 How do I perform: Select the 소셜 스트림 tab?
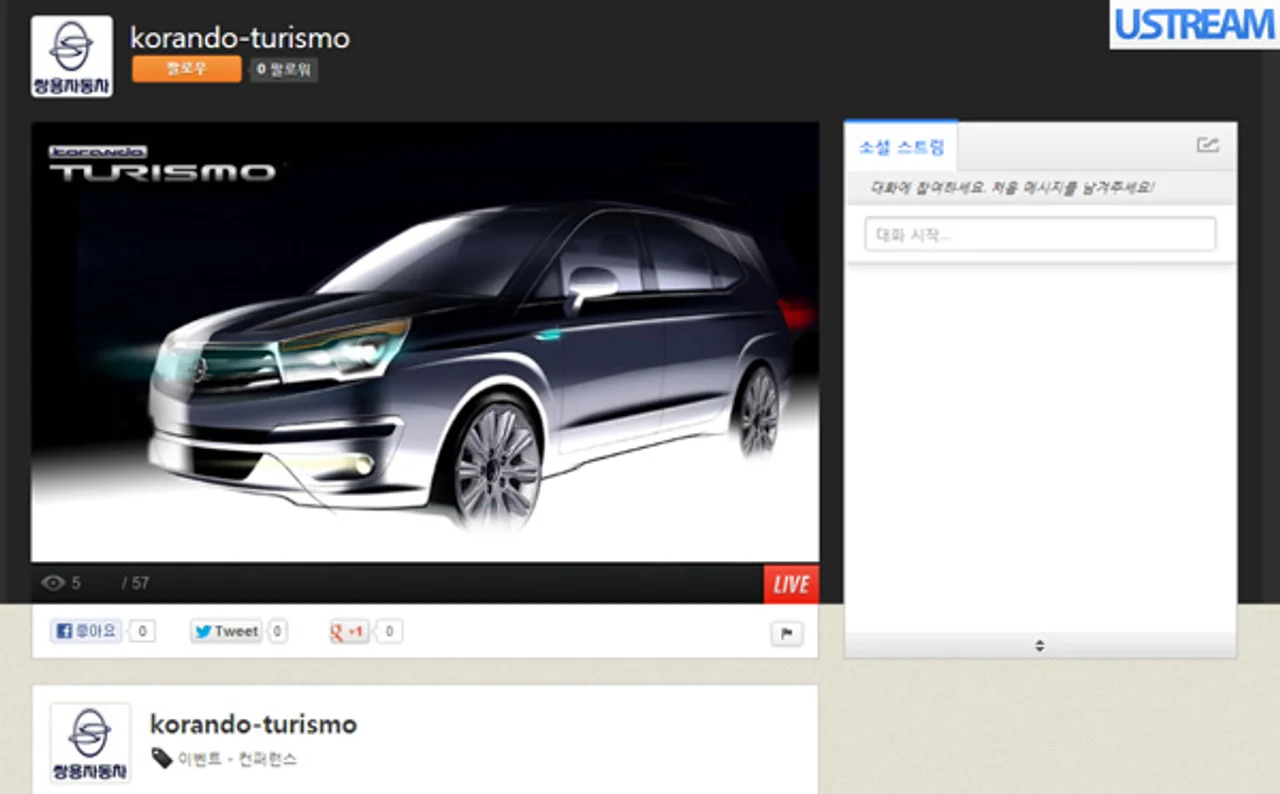(x=901, y=147)
